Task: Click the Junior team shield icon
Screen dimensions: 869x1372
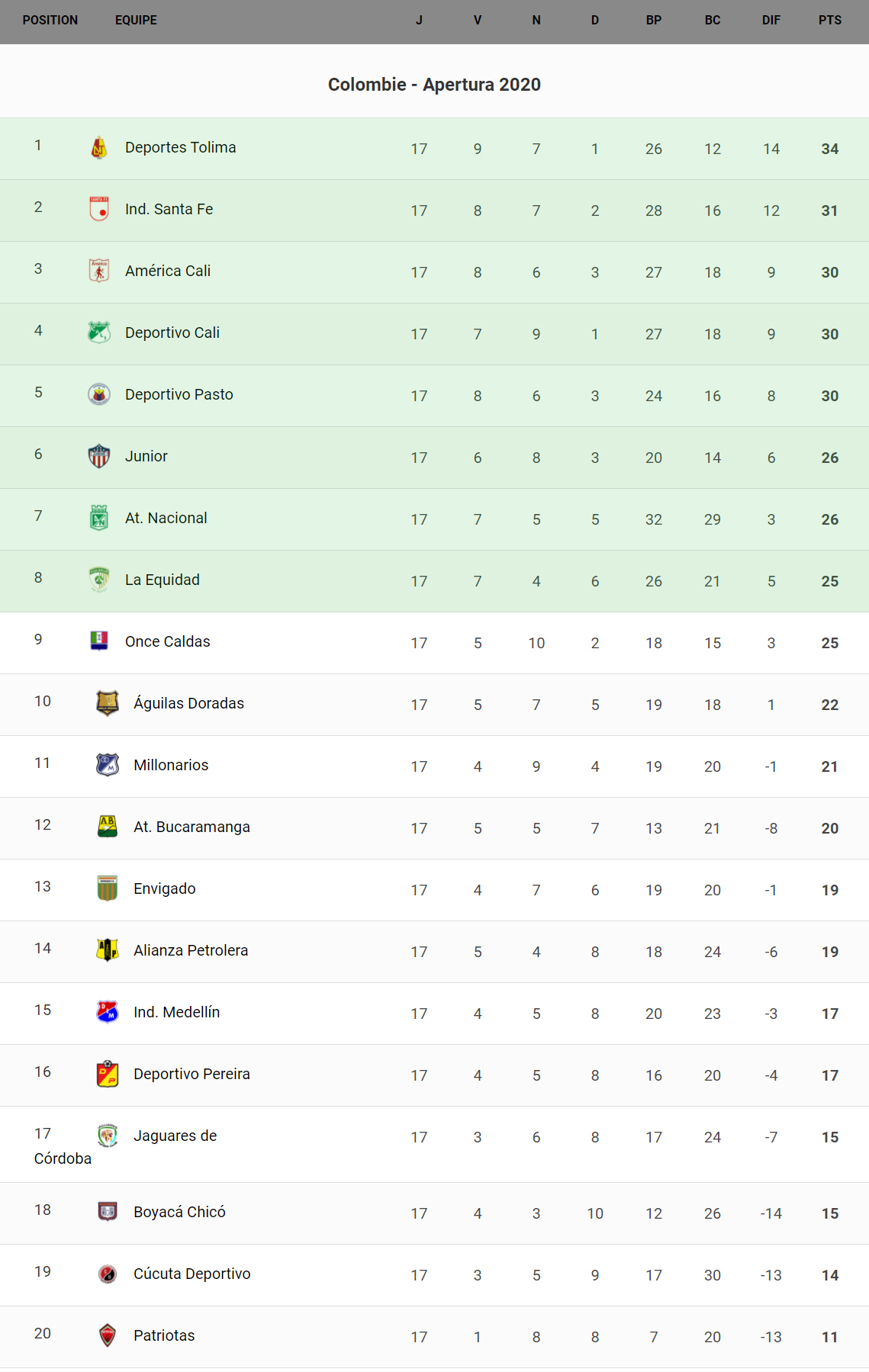Action: pos(99,456)
